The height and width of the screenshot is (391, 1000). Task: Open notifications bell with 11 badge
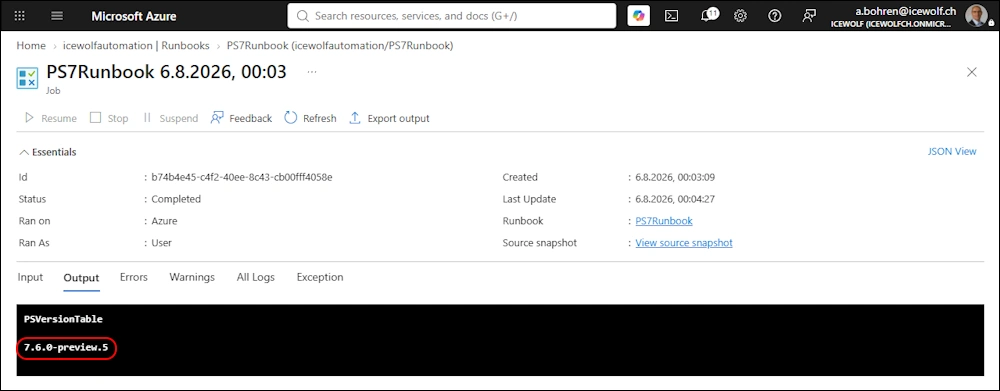coord(708,15)
